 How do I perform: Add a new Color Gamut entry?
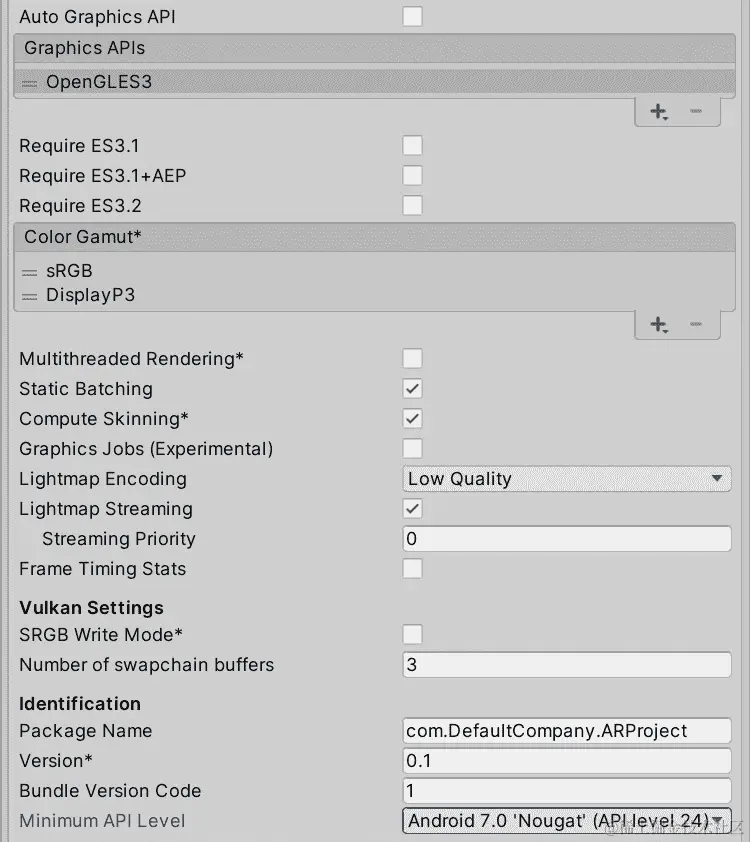(x=659, y=324)
